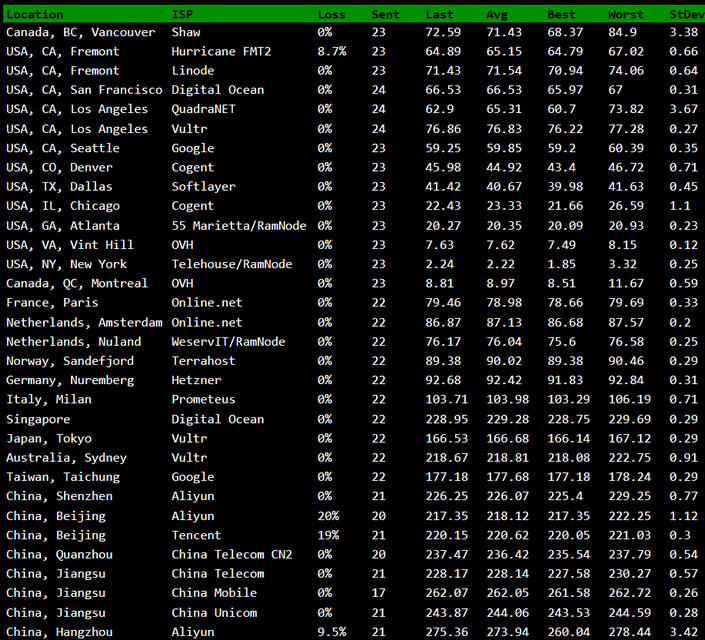Click USA, CO, Denver location
This screenshot has width=705, height=640.
(59, 168)
